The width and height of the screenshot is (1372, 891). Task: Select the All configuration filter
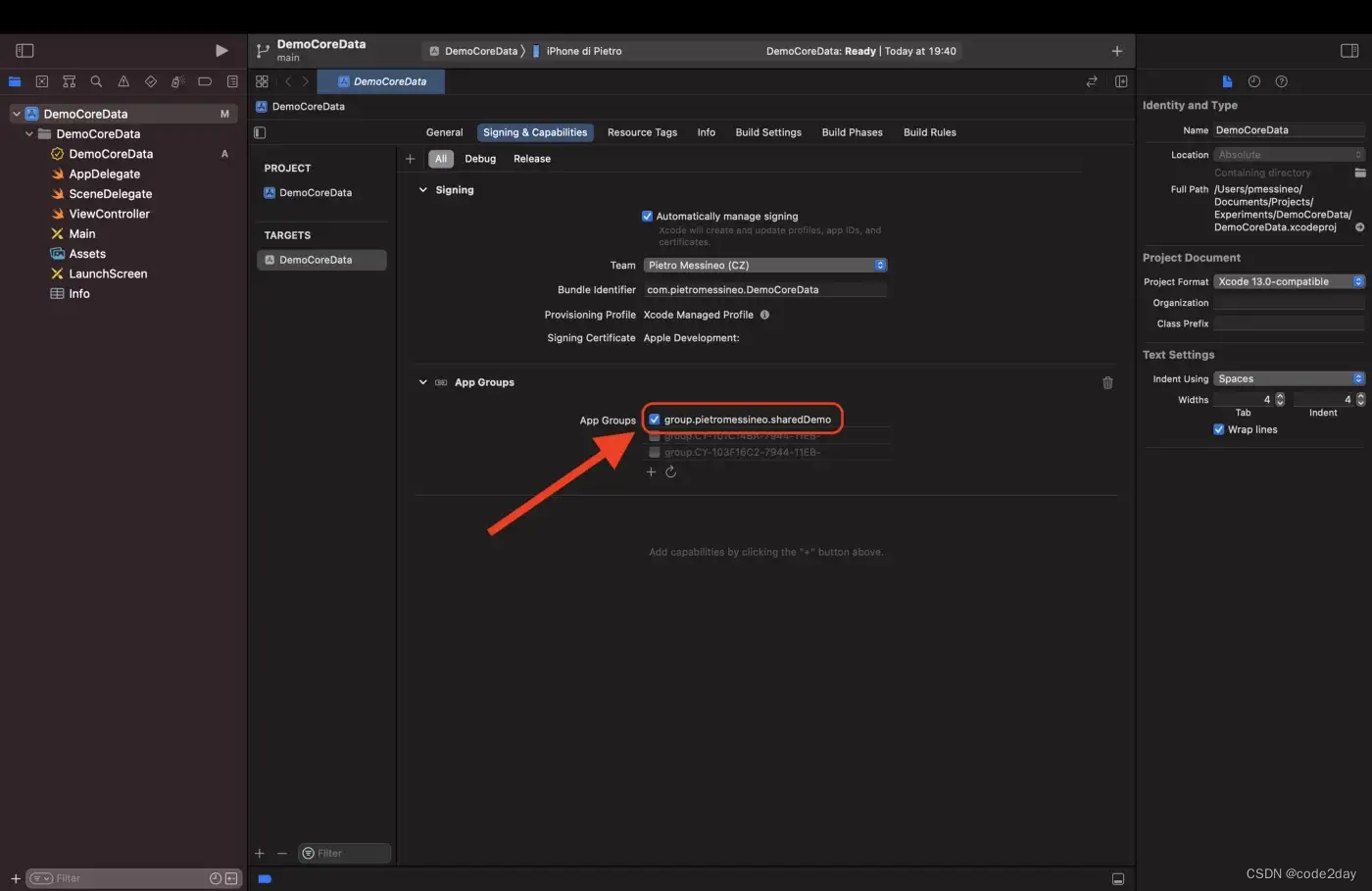(441, 159)
